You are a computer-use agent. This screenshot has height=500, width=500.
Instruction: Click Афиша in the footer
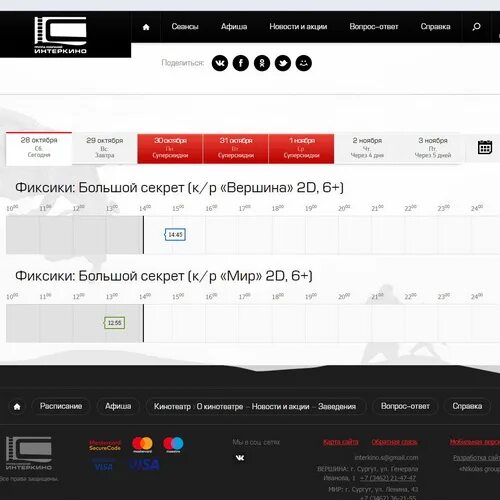click(118, 406)
